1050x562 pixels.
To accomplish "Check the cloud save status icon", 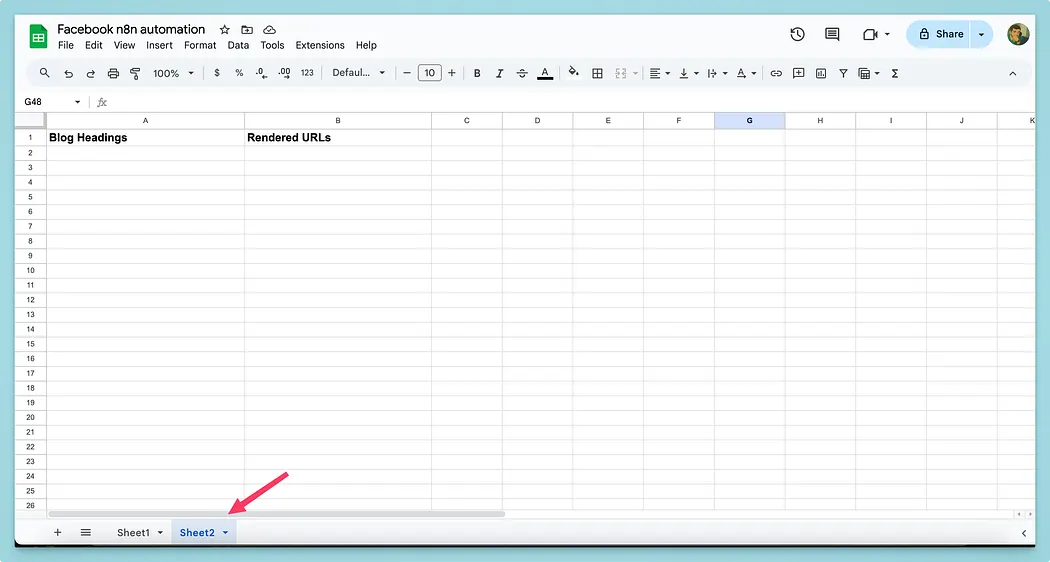I will (269, 29).
